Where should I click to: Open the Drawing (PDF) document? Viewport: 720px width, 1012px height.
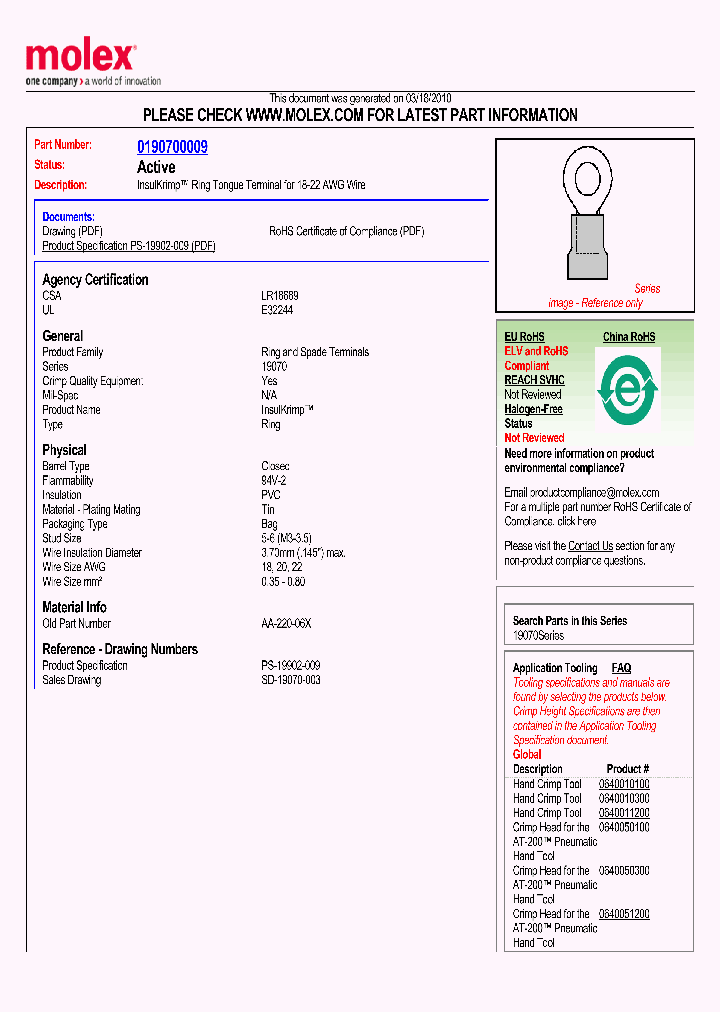click(x=72, y=231)
